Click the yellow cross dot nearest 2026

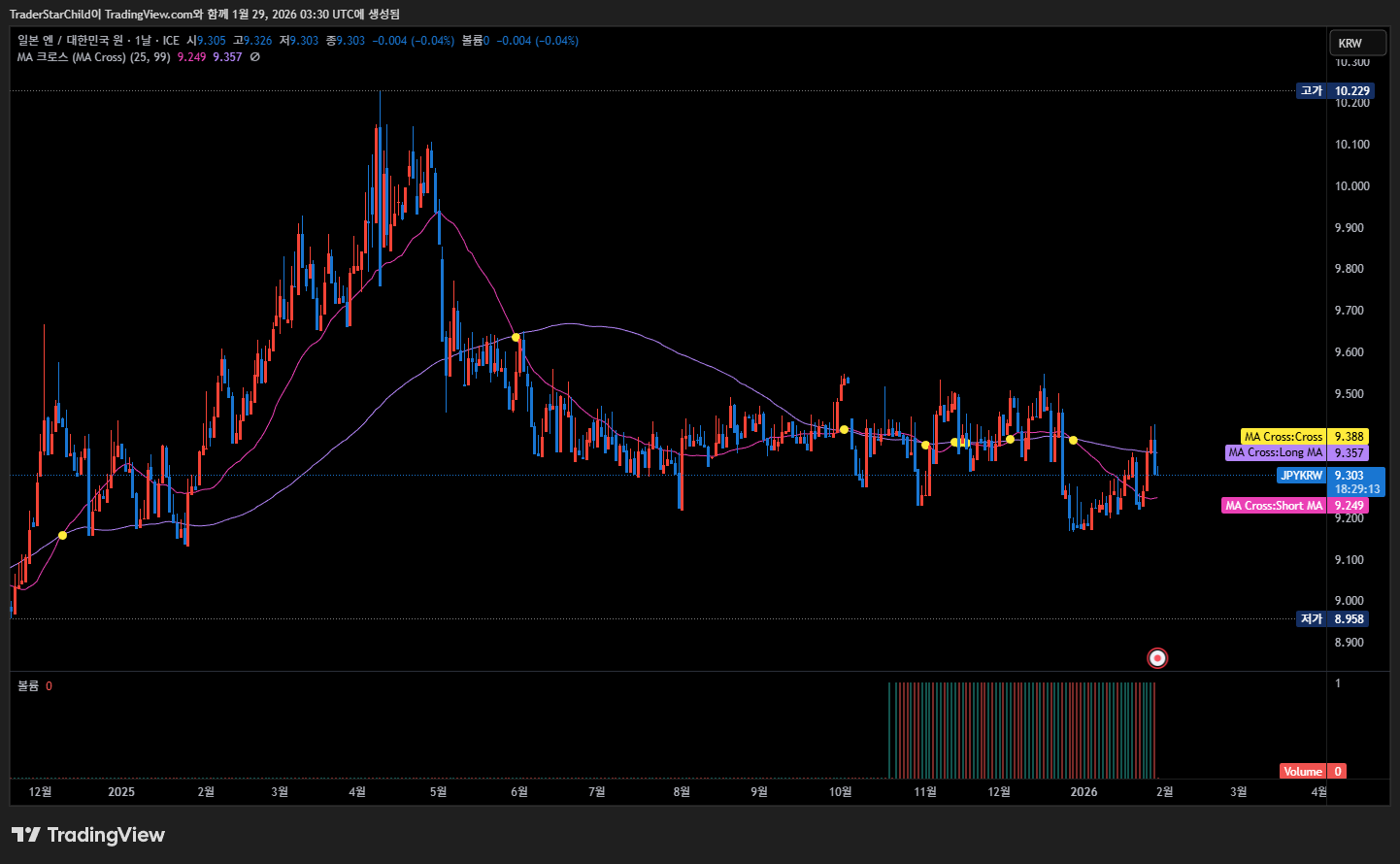coord(1073,440)
